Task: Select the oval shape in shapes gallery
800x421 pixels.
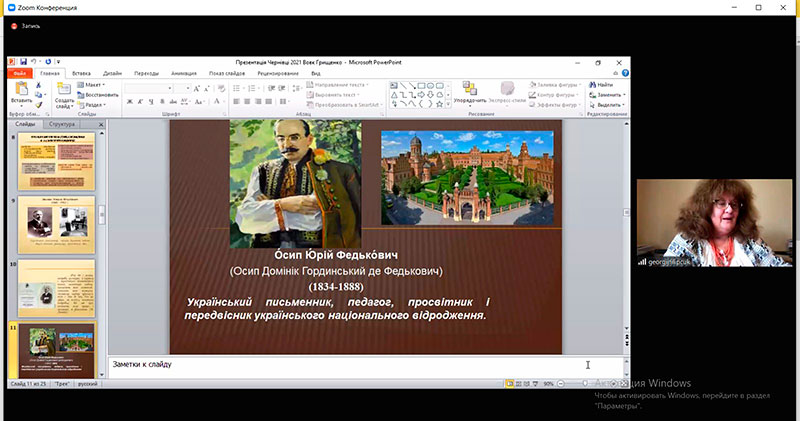Action: (x=431, y=86)
